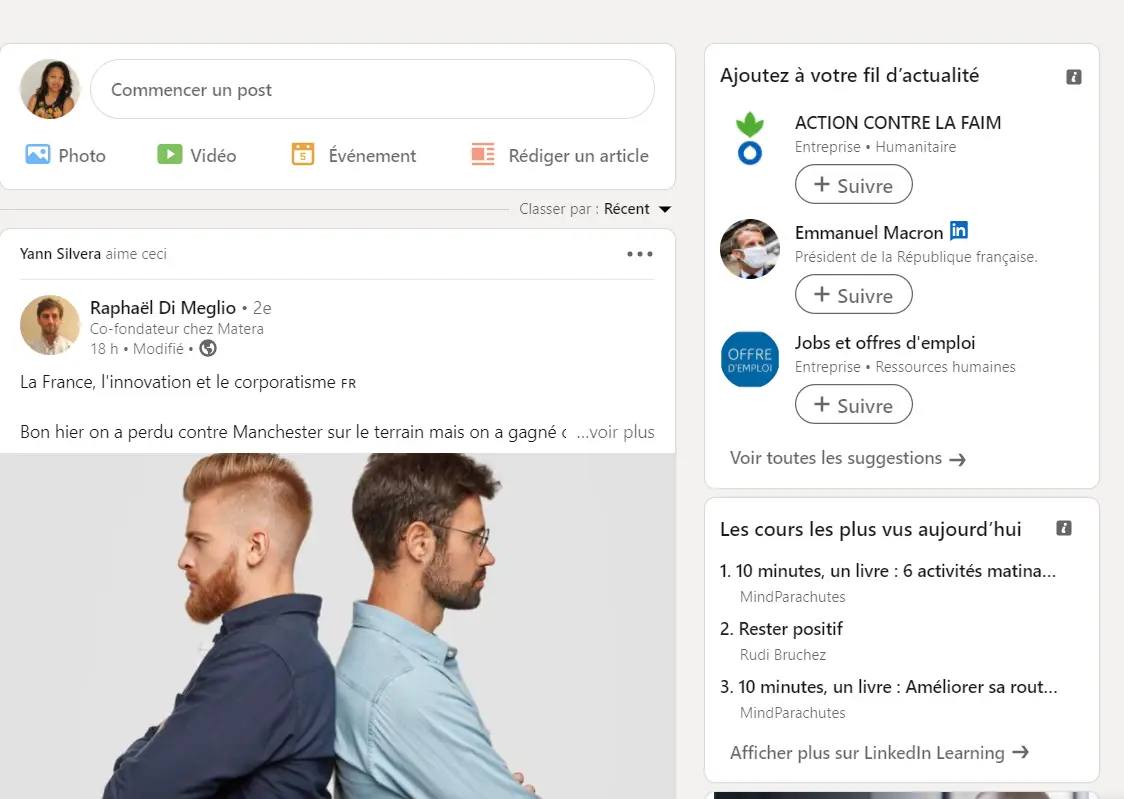Click the green Vidéo play icon
The image size is (1124, 799).
[170, 154]
